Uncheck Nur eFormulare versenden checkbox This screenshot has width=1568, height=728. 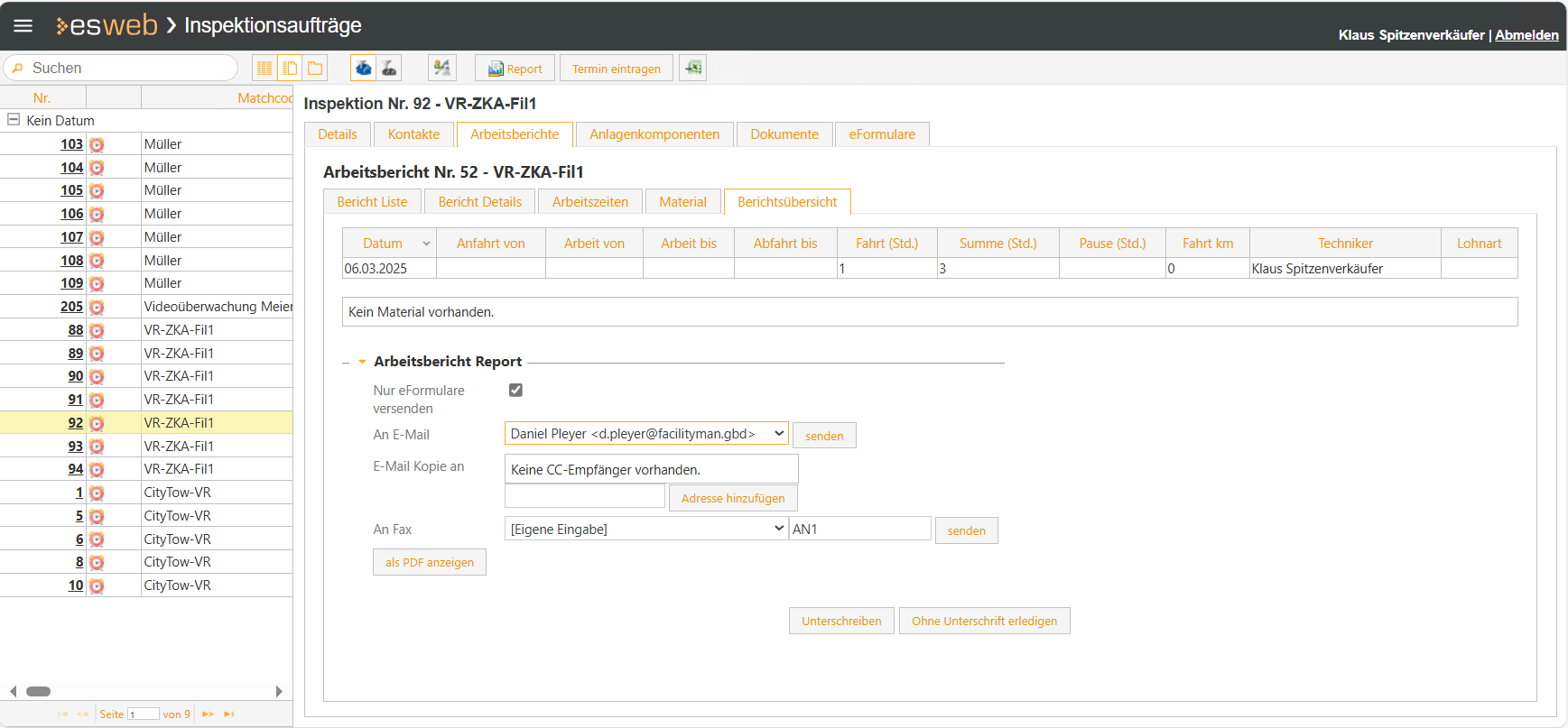point(515,390)
